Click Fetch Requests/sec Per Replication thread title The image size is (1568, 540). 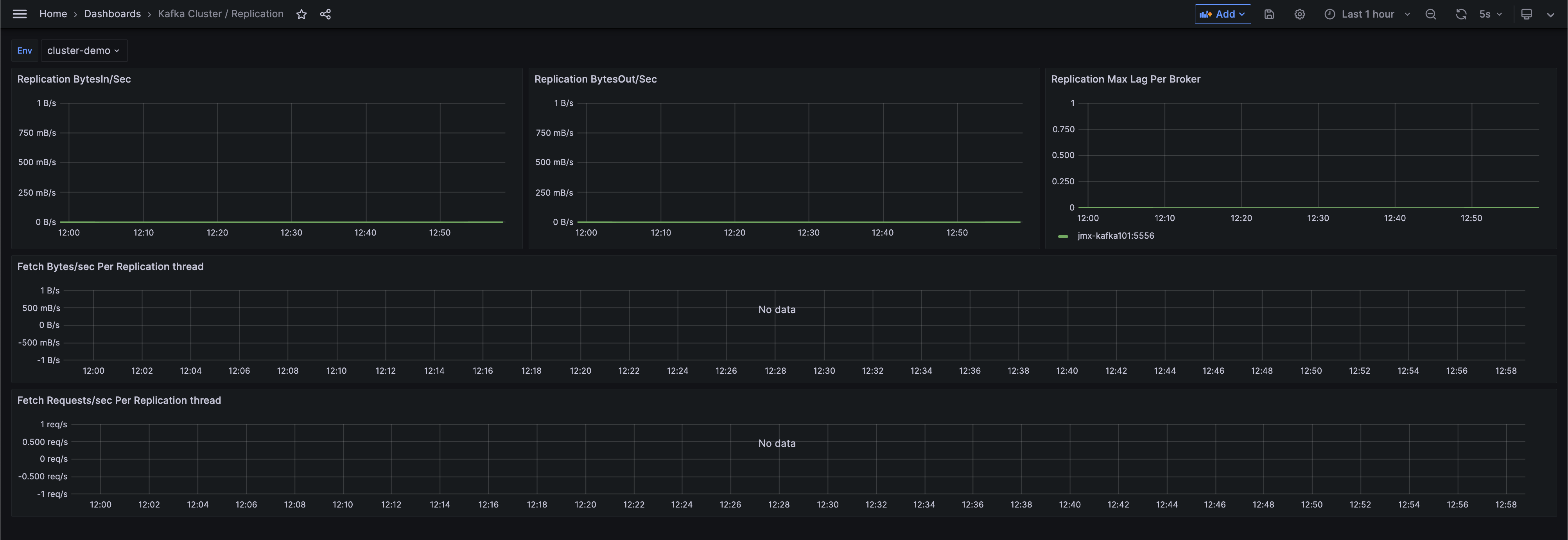point(119,401)
